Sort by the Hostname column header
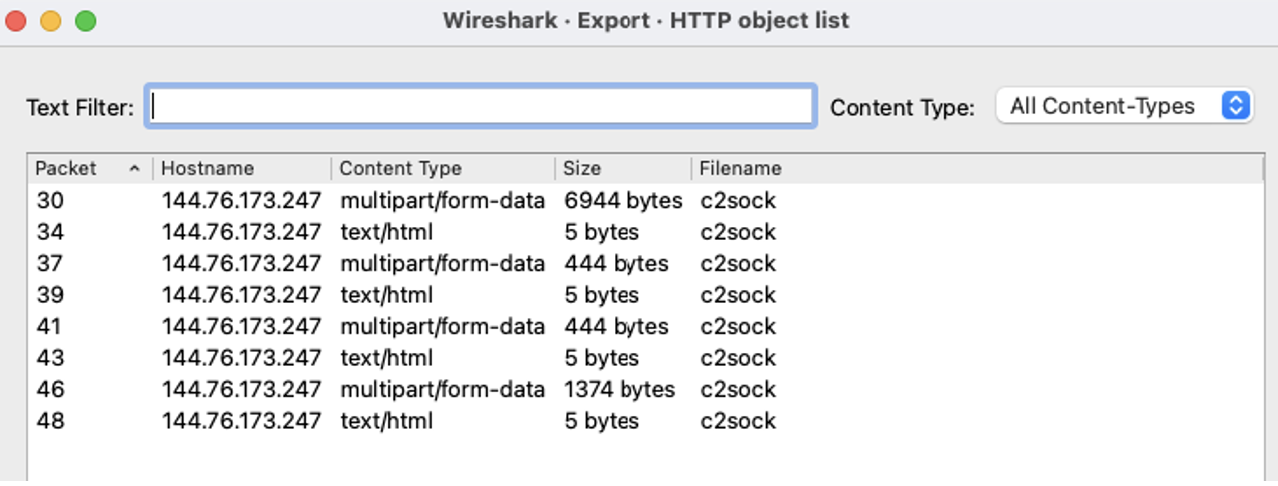 [242, 168]
